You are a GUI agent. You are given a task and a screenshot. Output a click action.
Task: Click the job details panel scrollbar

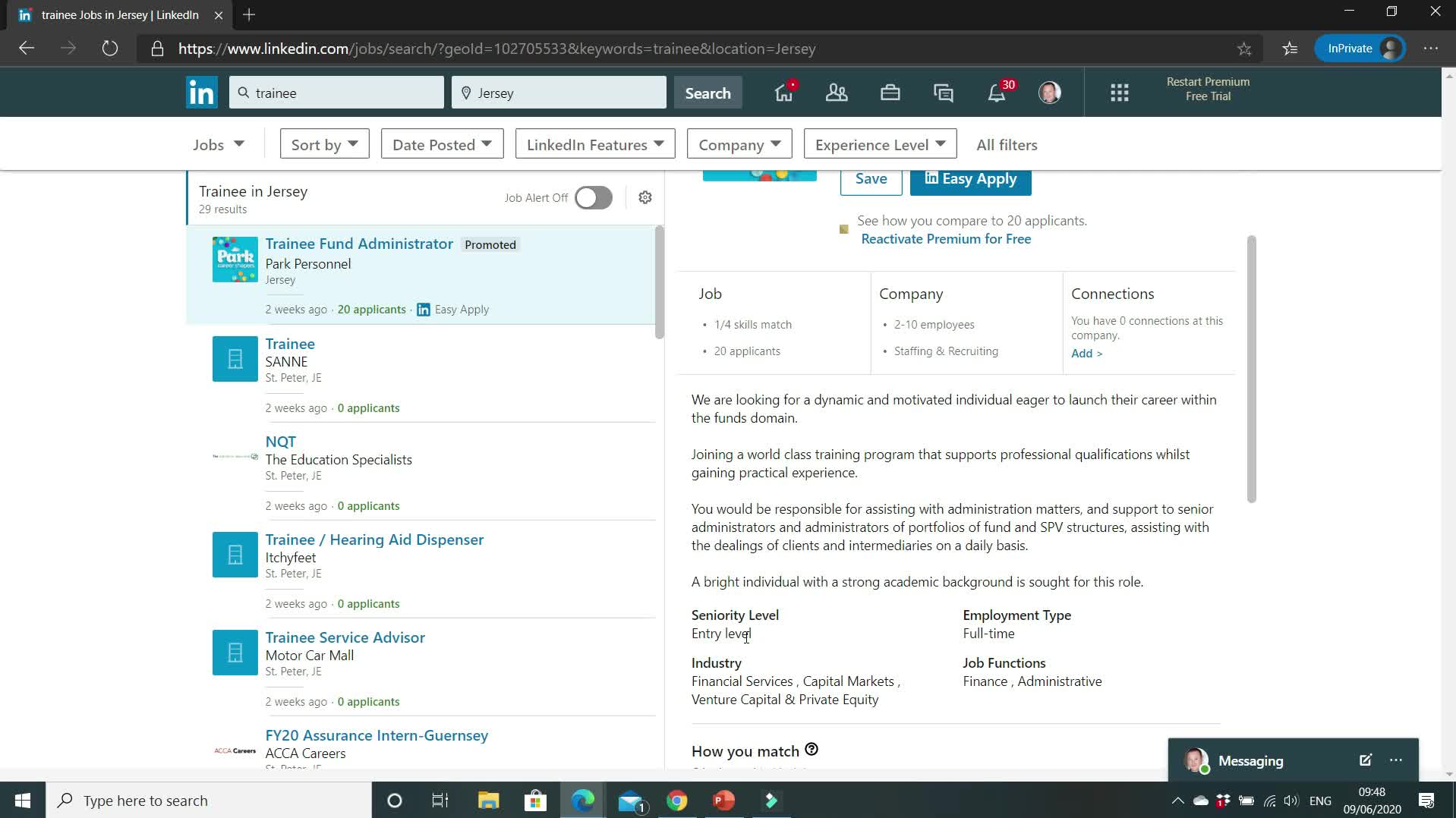[1251, 369]
